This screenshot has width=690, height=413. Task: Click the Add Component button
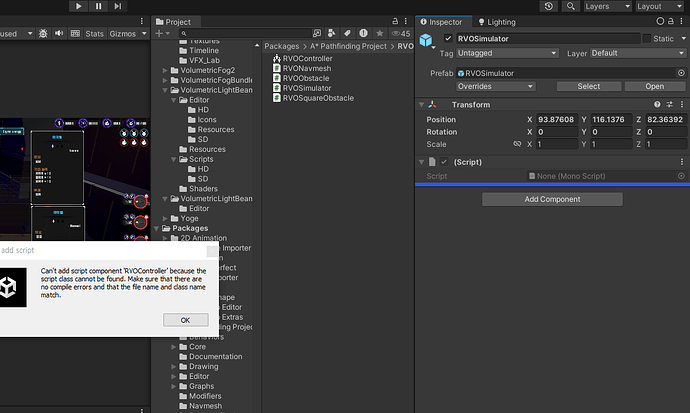(x=552, y=199)
